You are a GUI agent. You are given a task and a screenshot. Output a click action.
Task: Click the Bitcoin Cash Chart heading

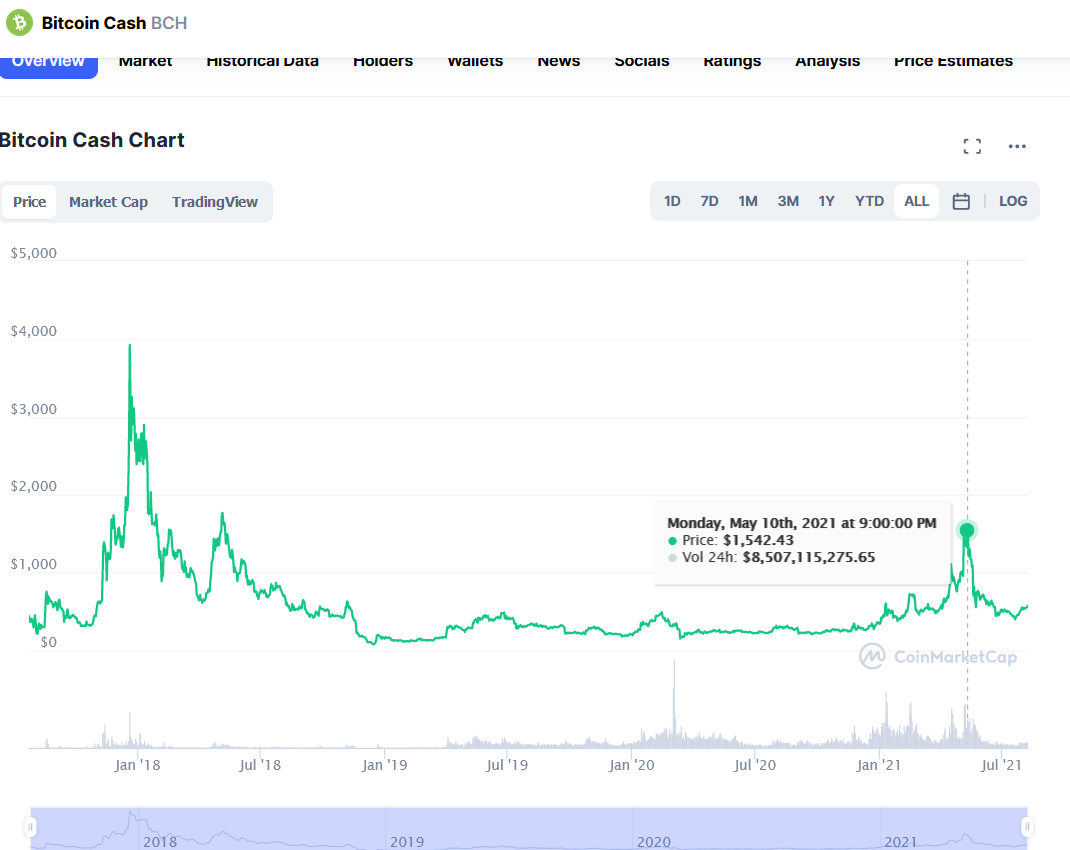[x=92, y=140]
